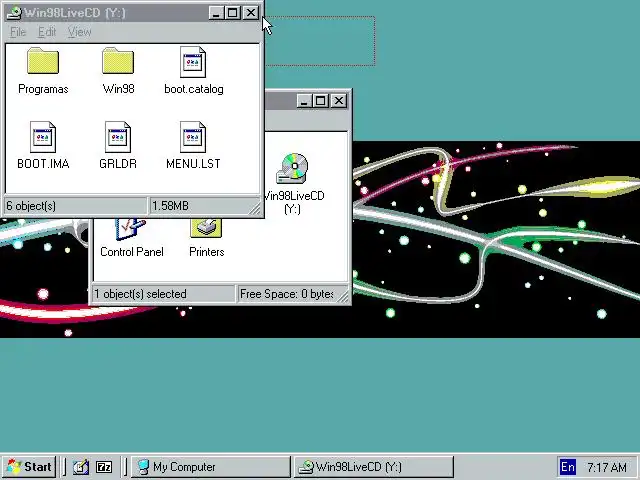
Task: Maximize the Win98LiveCD (Y:) window
Action: (x=233, y=13)
